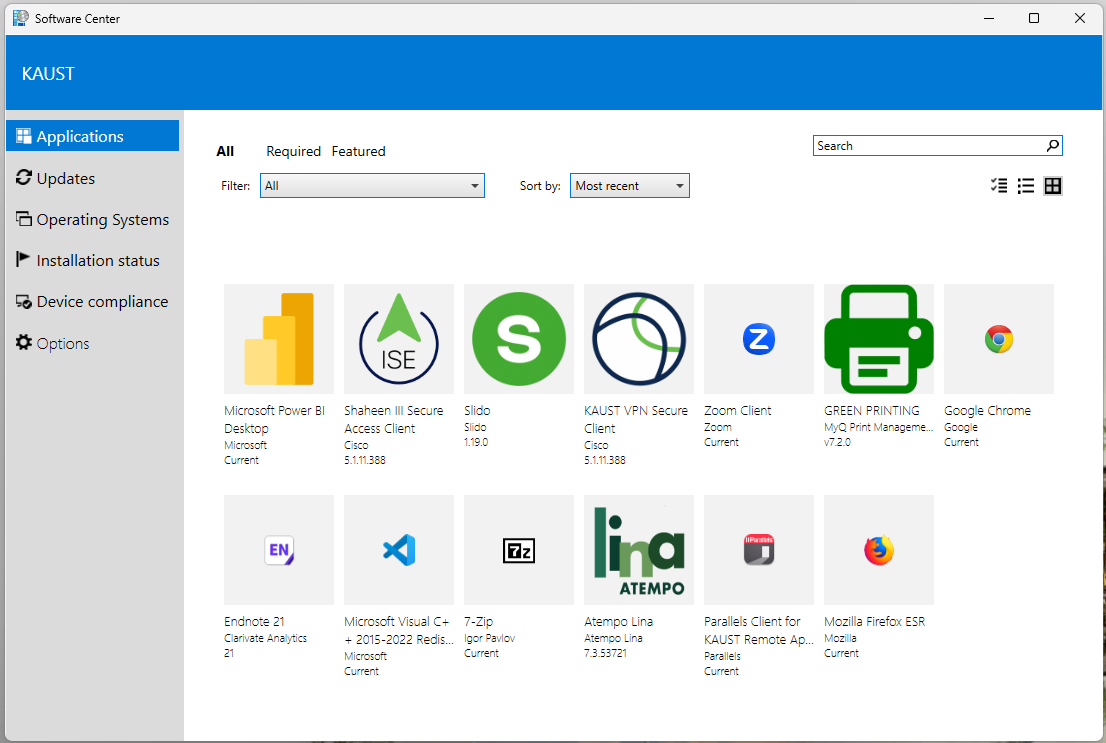This screenshot has height=743, width=1106.
Task: Open Operating Systems section label
Action: (x=102, y=219)
